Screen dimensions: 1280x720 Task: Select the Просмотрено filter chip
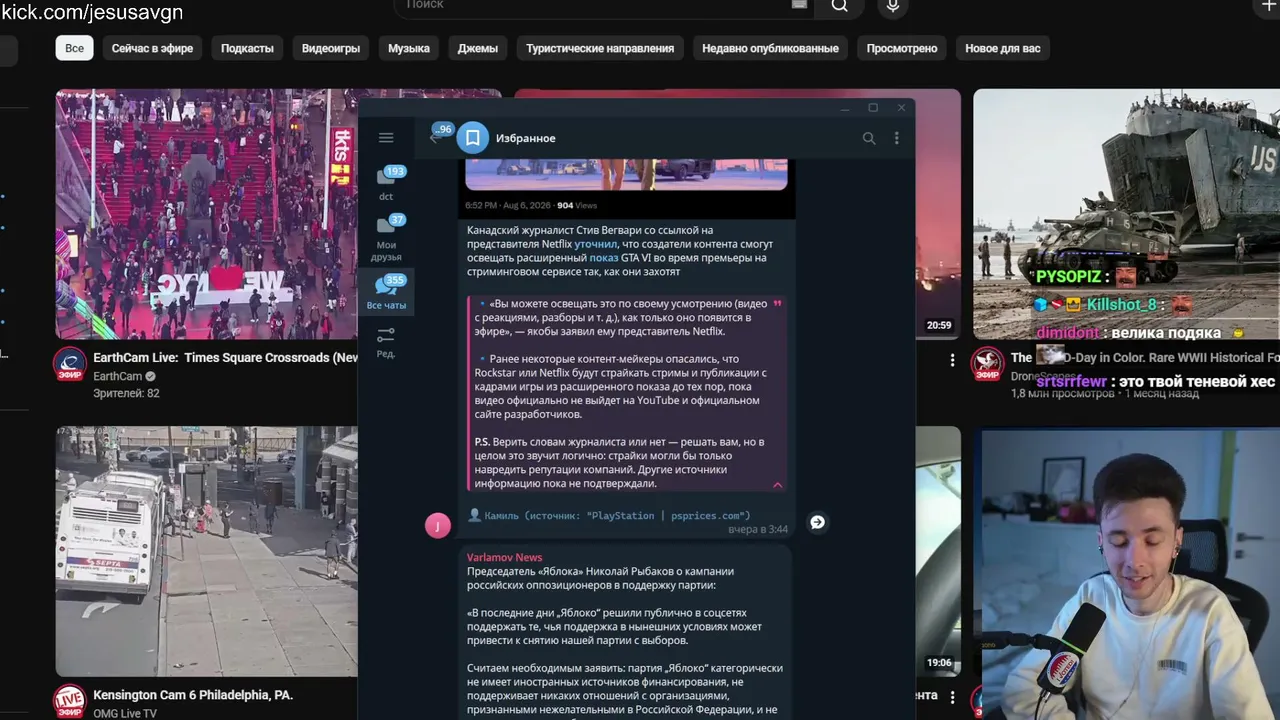click(x=902, y=48)
